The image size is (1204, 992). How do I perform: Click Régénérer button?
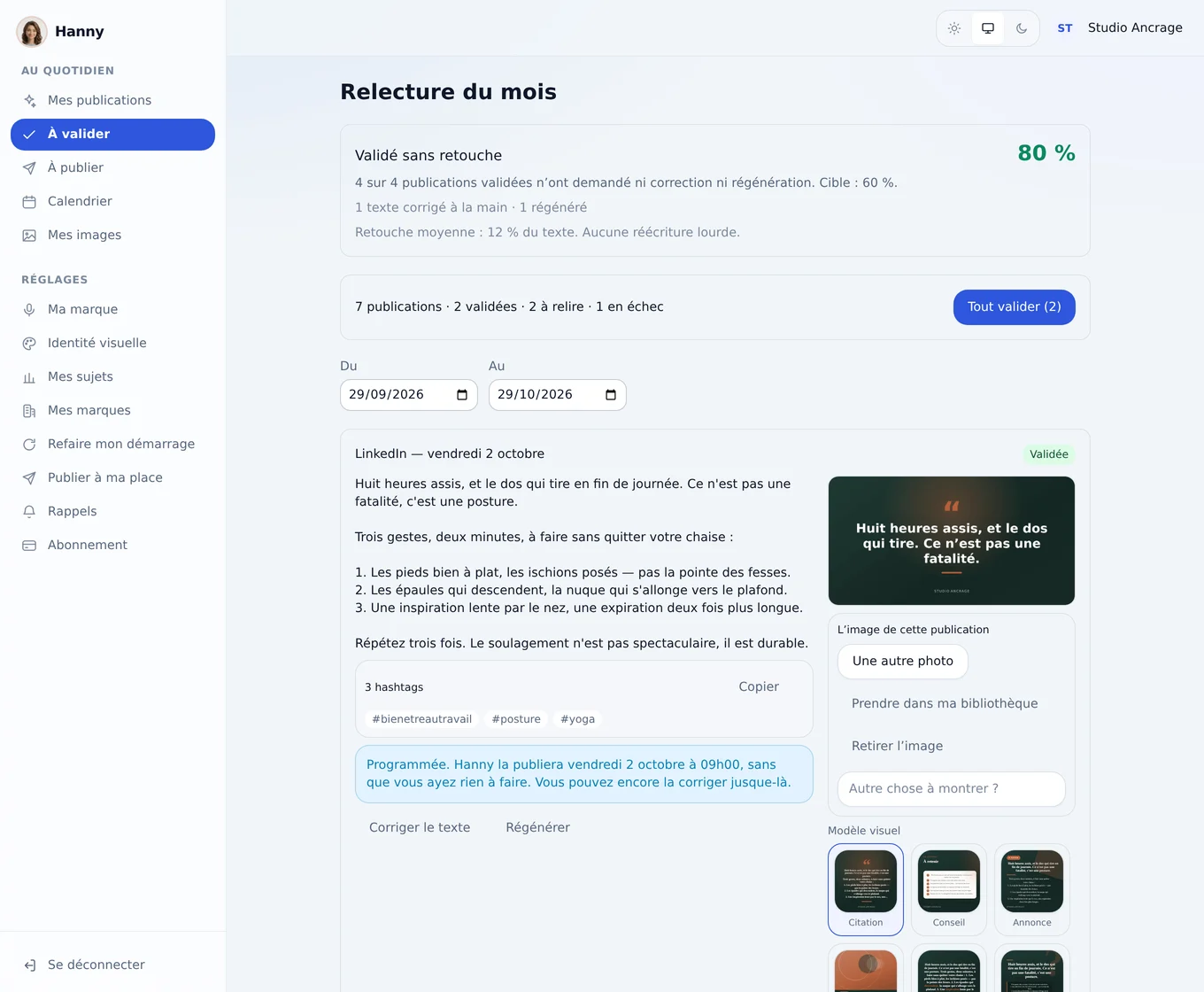(x=537, y=827)
